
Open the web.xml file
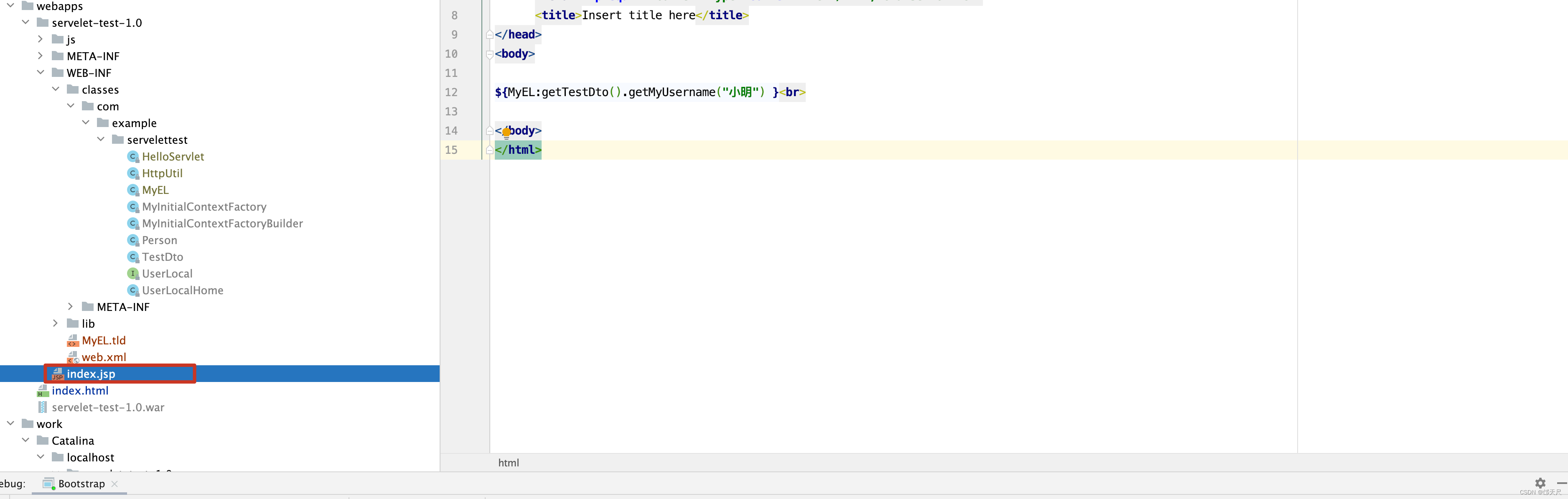click(104, 357)
